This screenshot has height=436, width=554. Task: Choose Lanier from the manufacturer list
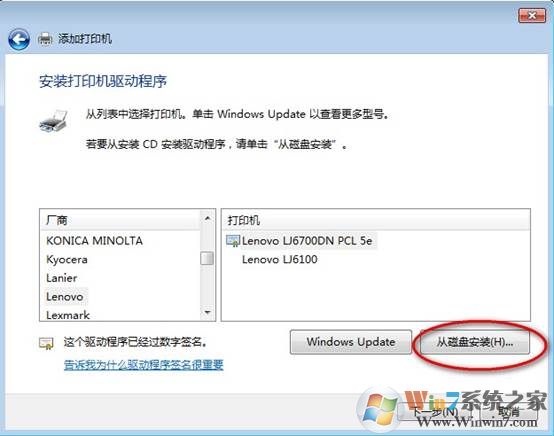tap(61, 278)
